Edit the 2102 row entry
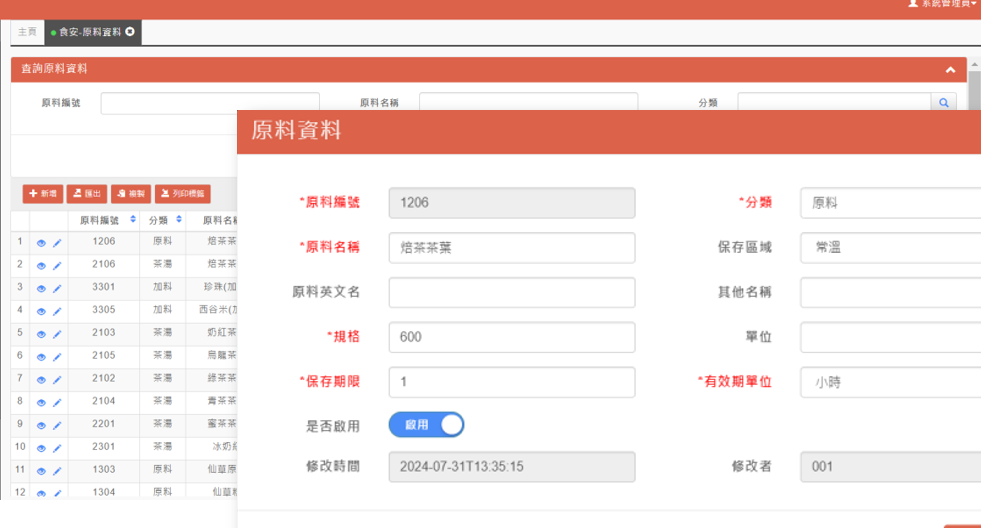The width and height of the screenshot is (981, 528). click(x=57, y=380)
